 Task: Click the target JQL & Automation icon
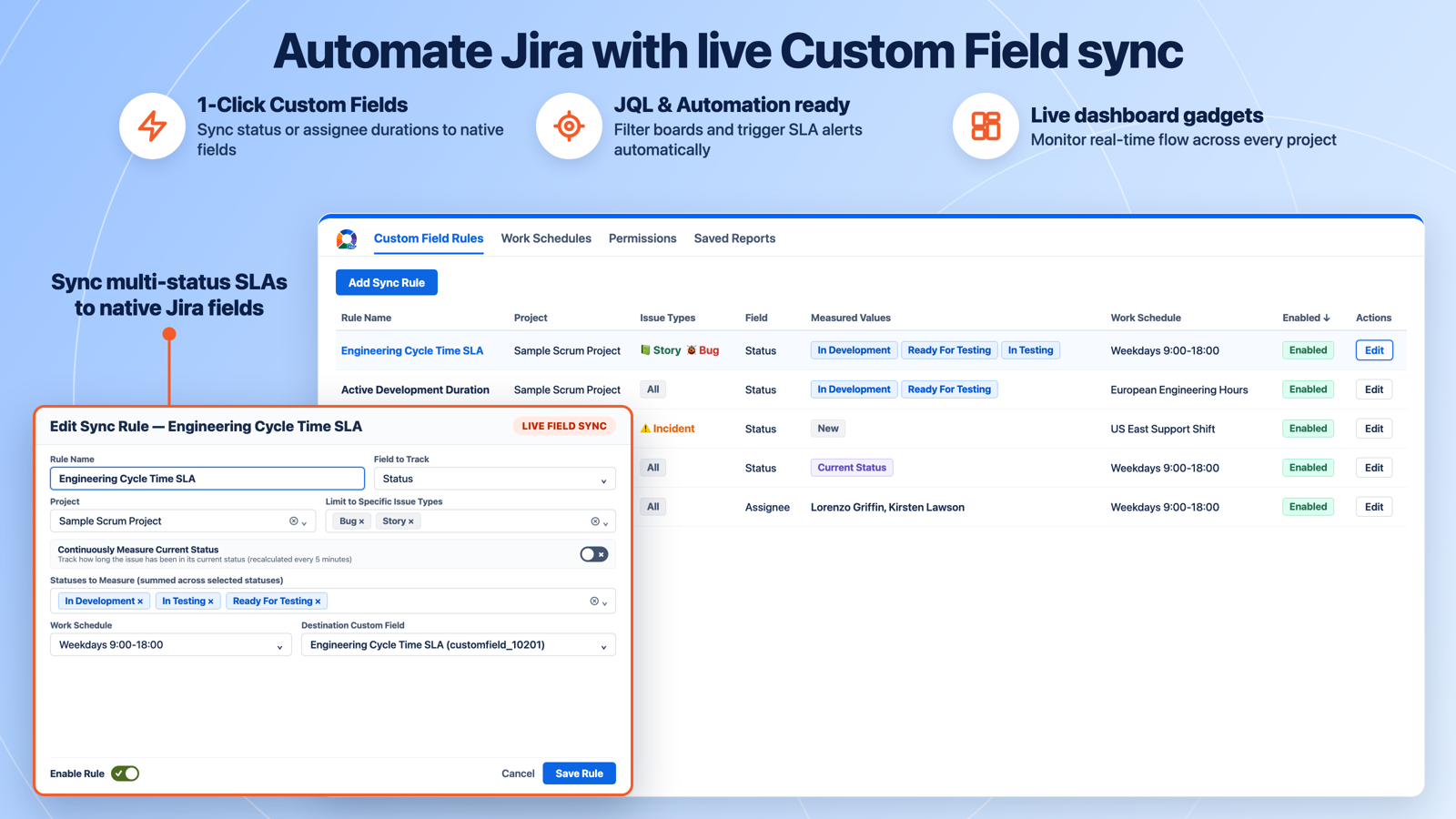(x=569, y=126)
